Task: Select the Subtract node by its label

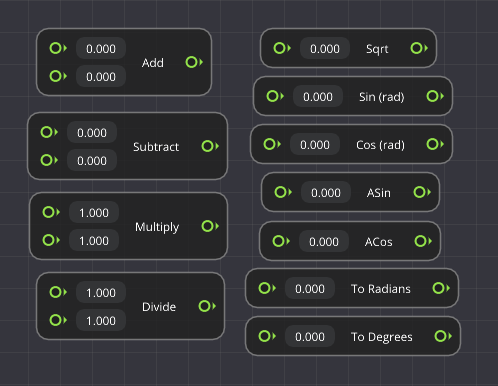Action: click(x=156, y=147)
